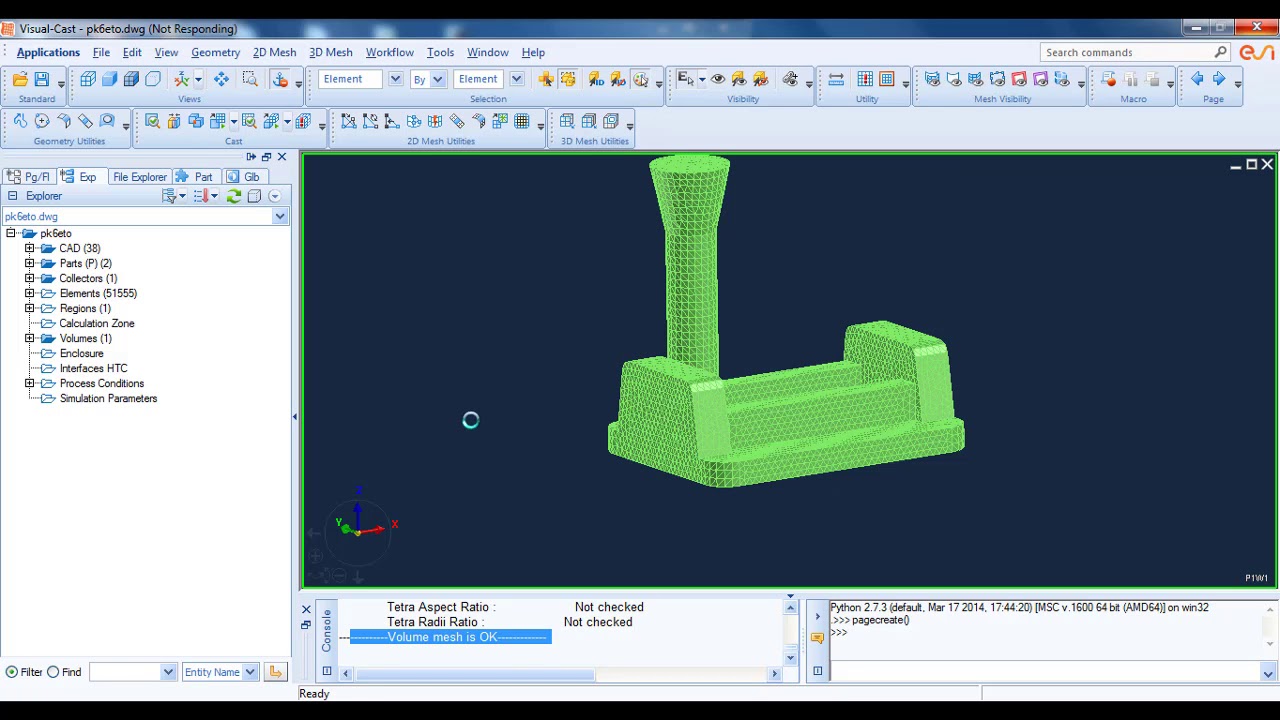1280x720 pixels.
Task: Open the Applications button
Action: pyautogui.click(x=48, y=52)
